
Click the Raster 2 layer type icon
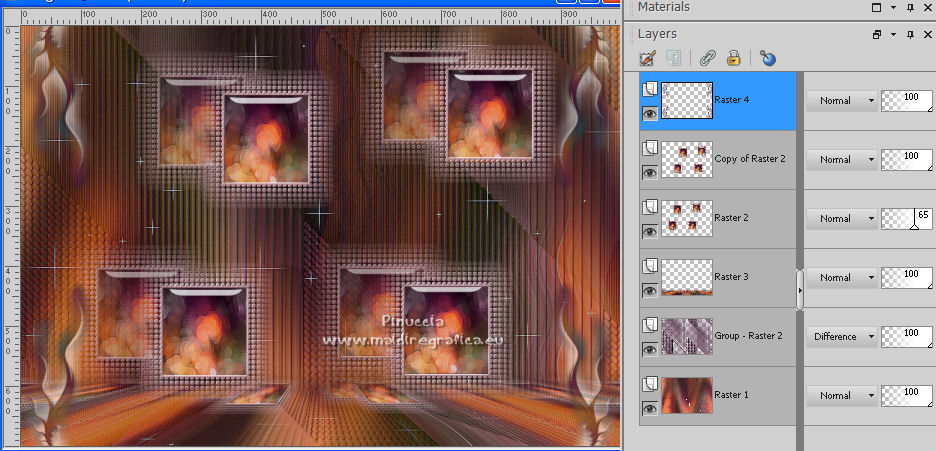click(x=650, y=208)
